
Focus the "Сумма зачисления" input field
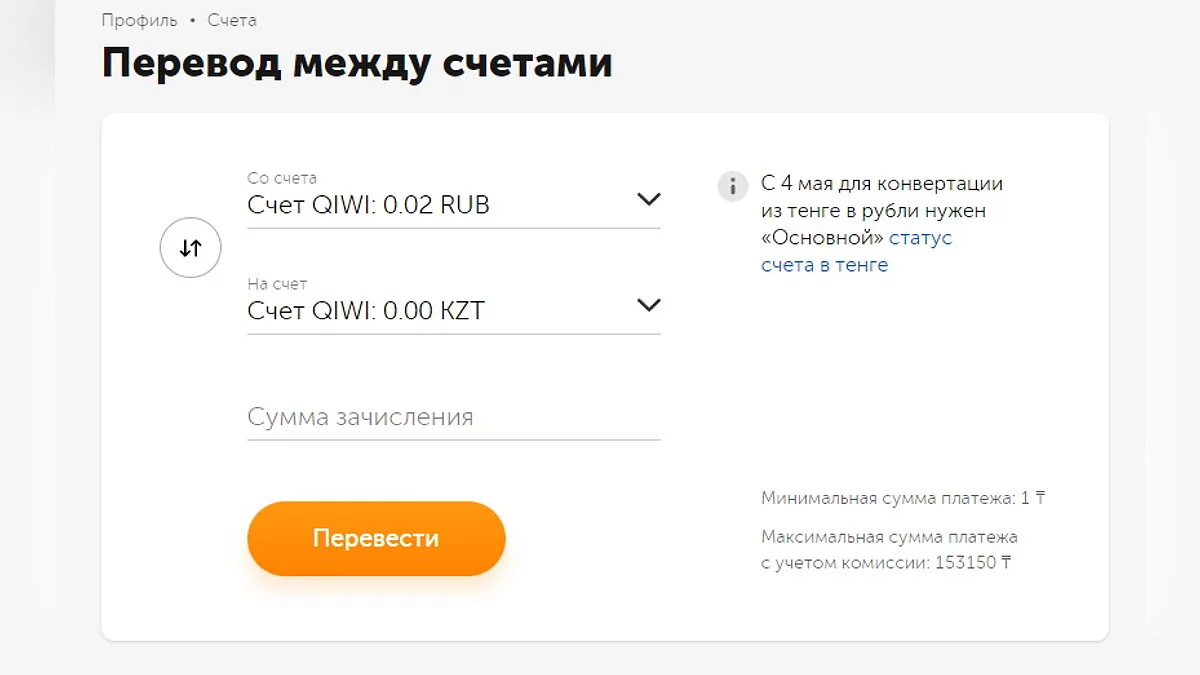(453, 417)
